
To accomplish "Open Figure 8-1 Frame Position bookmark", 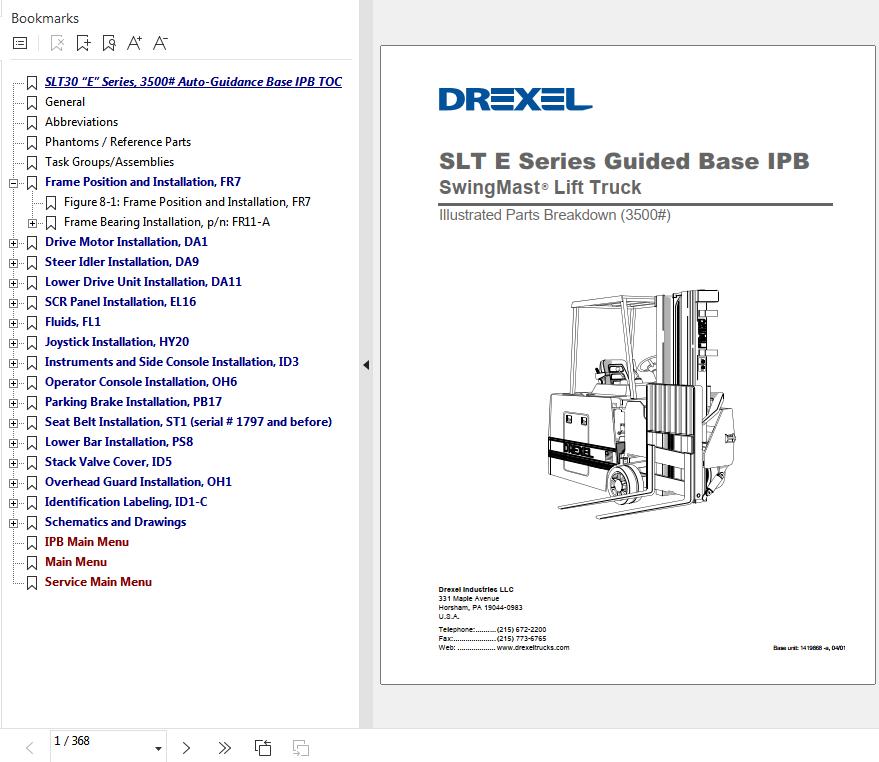I will (187, 202).
